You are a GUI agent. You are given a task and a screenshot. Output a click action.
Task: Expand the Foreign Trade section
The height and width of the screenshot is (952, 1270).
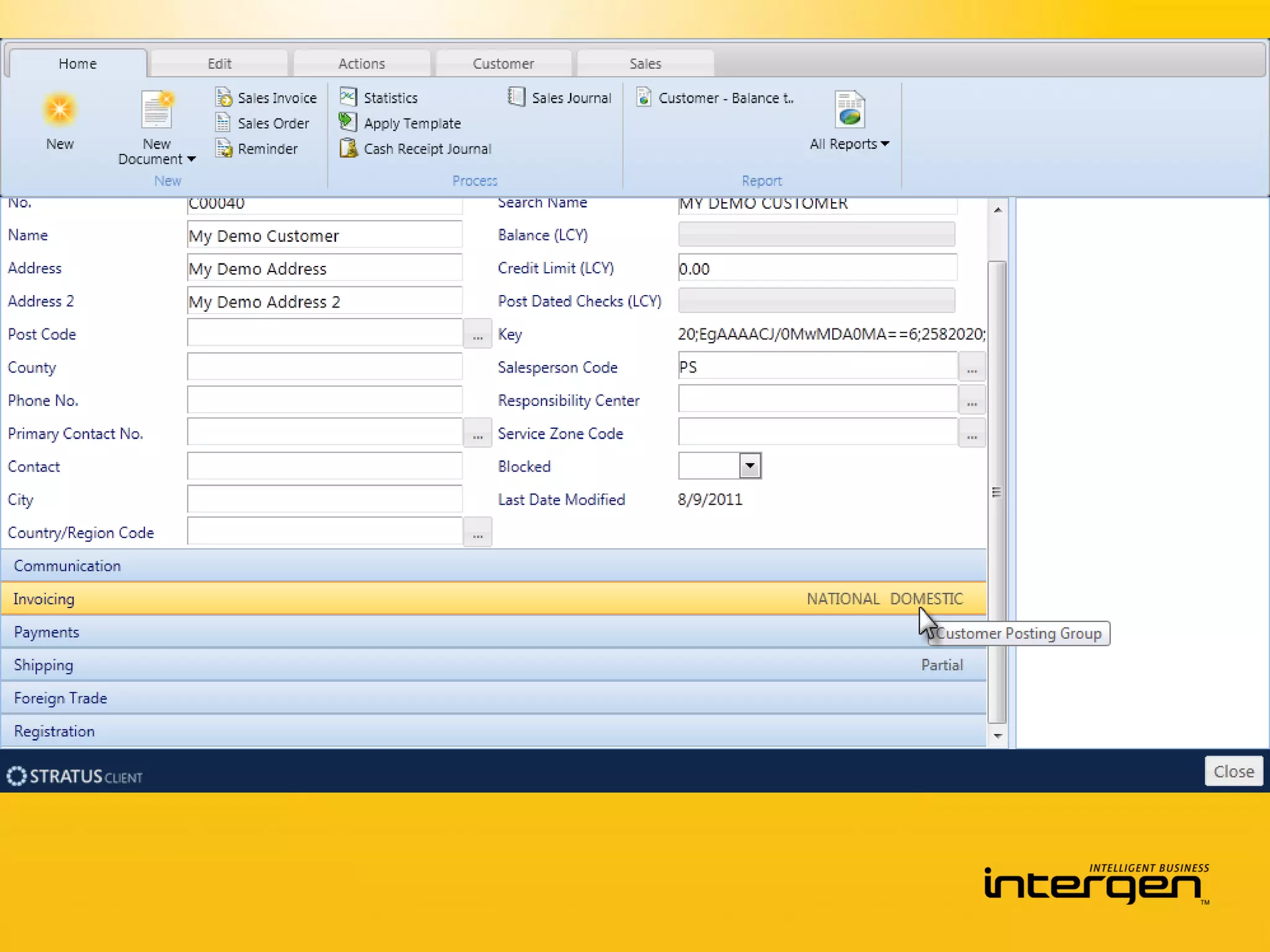pyautogui.click(x=494, y=698)
